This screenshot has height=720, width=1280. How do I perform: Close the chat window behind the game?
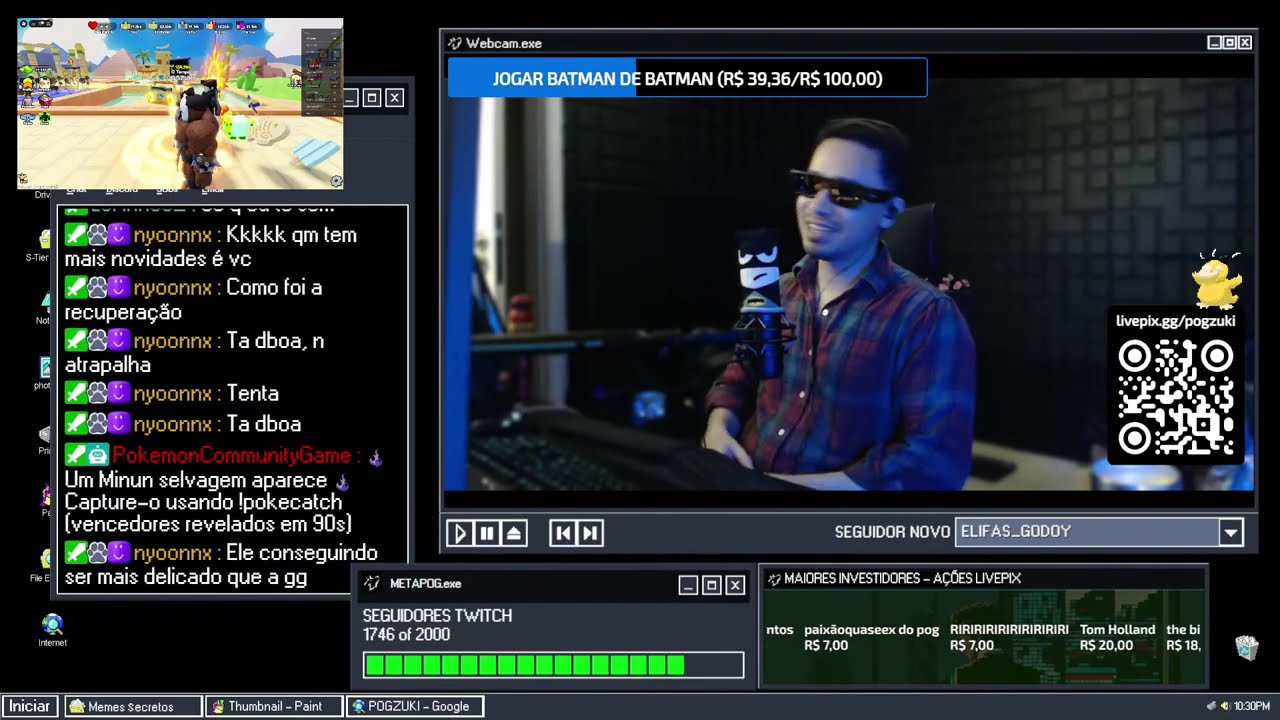click(395, 97)
